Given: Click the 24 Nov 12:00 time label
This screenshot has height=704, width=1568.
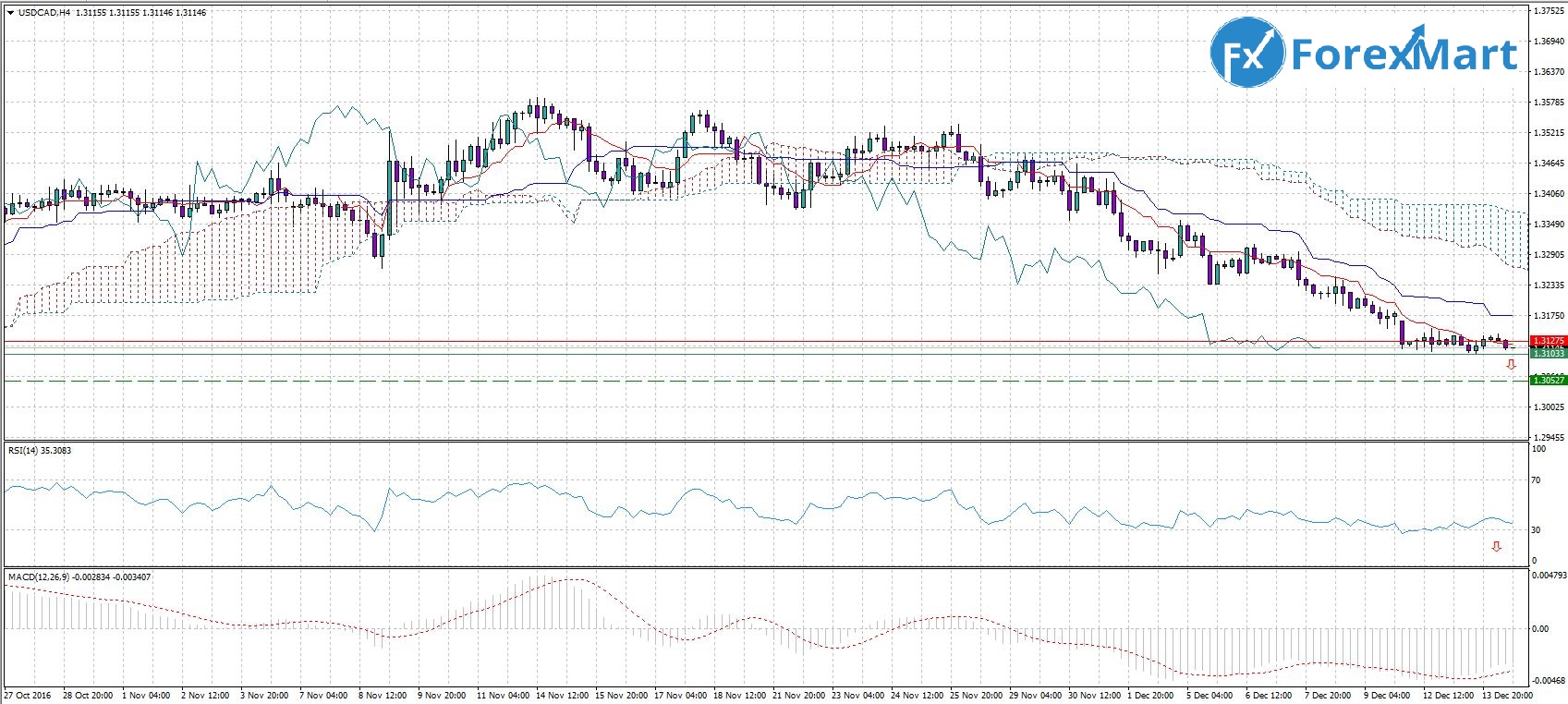Looking at the screenshot, I should (x=918, y=696).
